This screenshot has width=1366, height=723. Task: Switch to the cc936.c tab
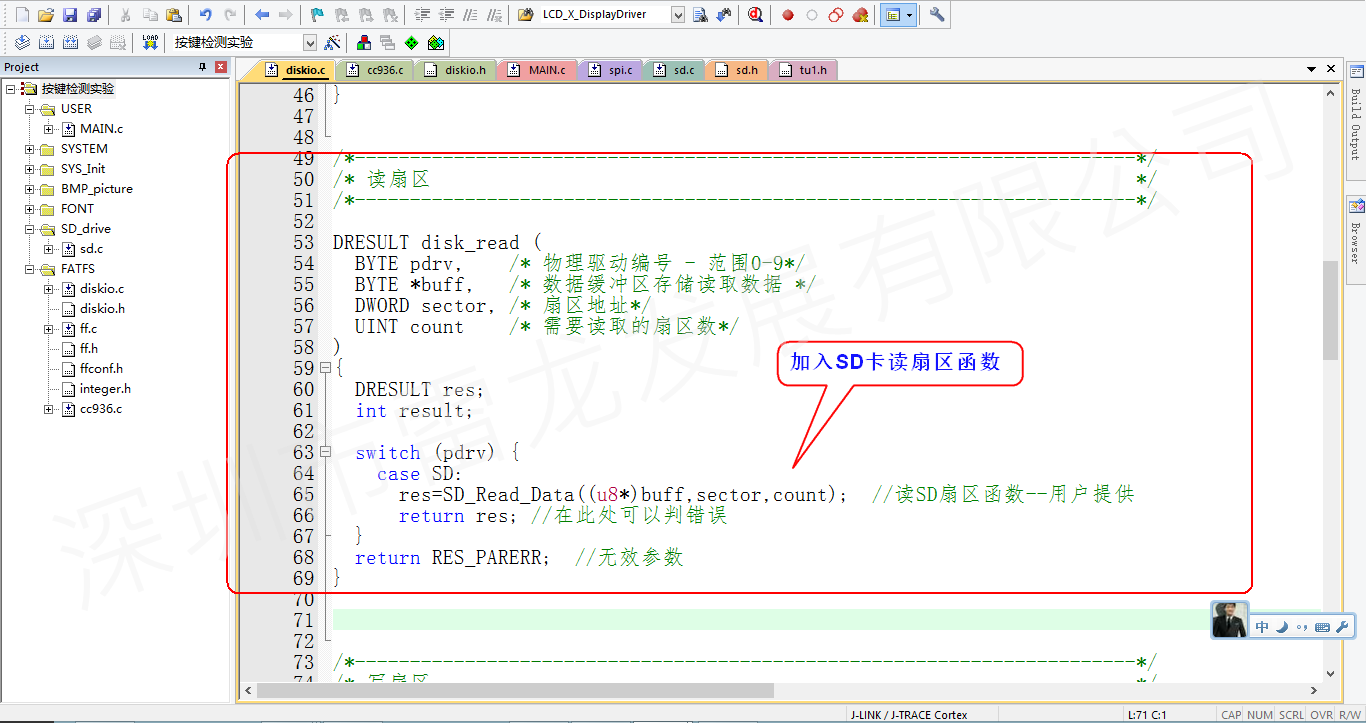[376, 70]
